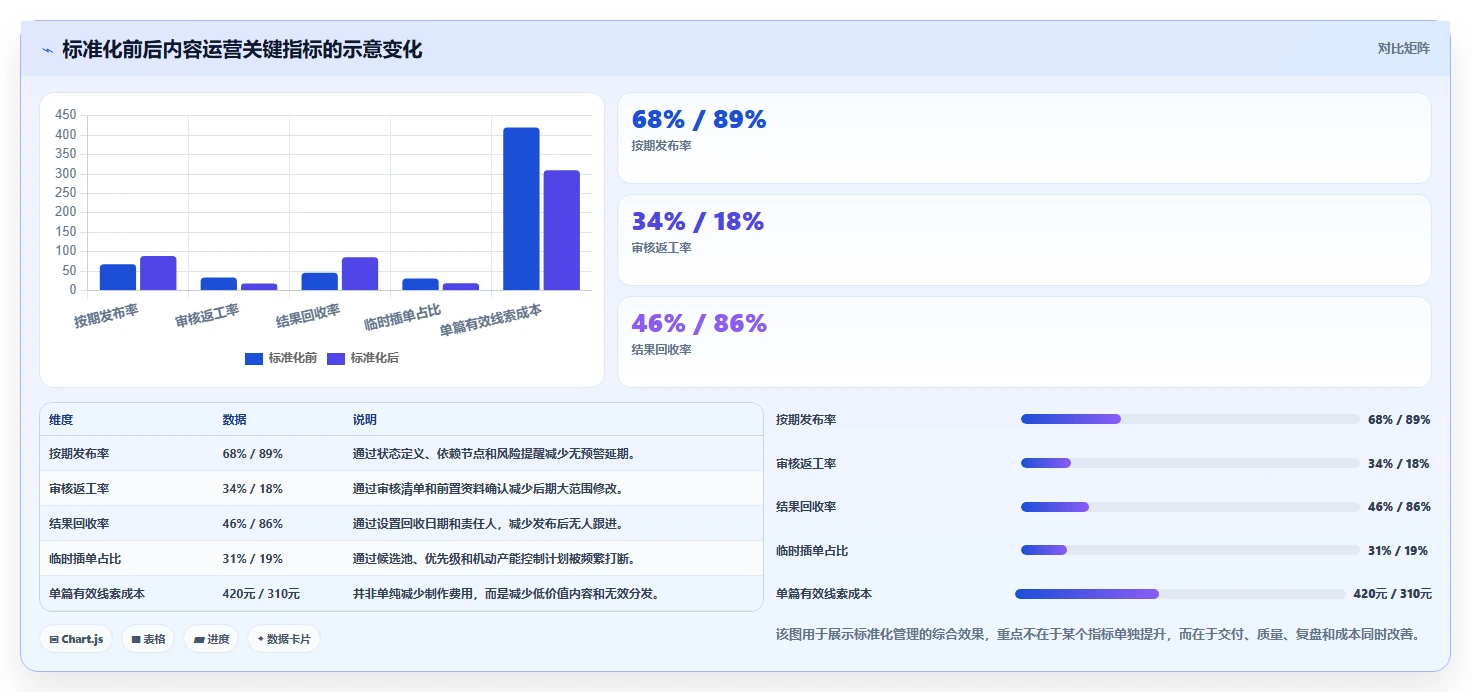Toggle the 标准化后 legend item
Viewport: 1471px width, 692px height.
tap(363, 358)
